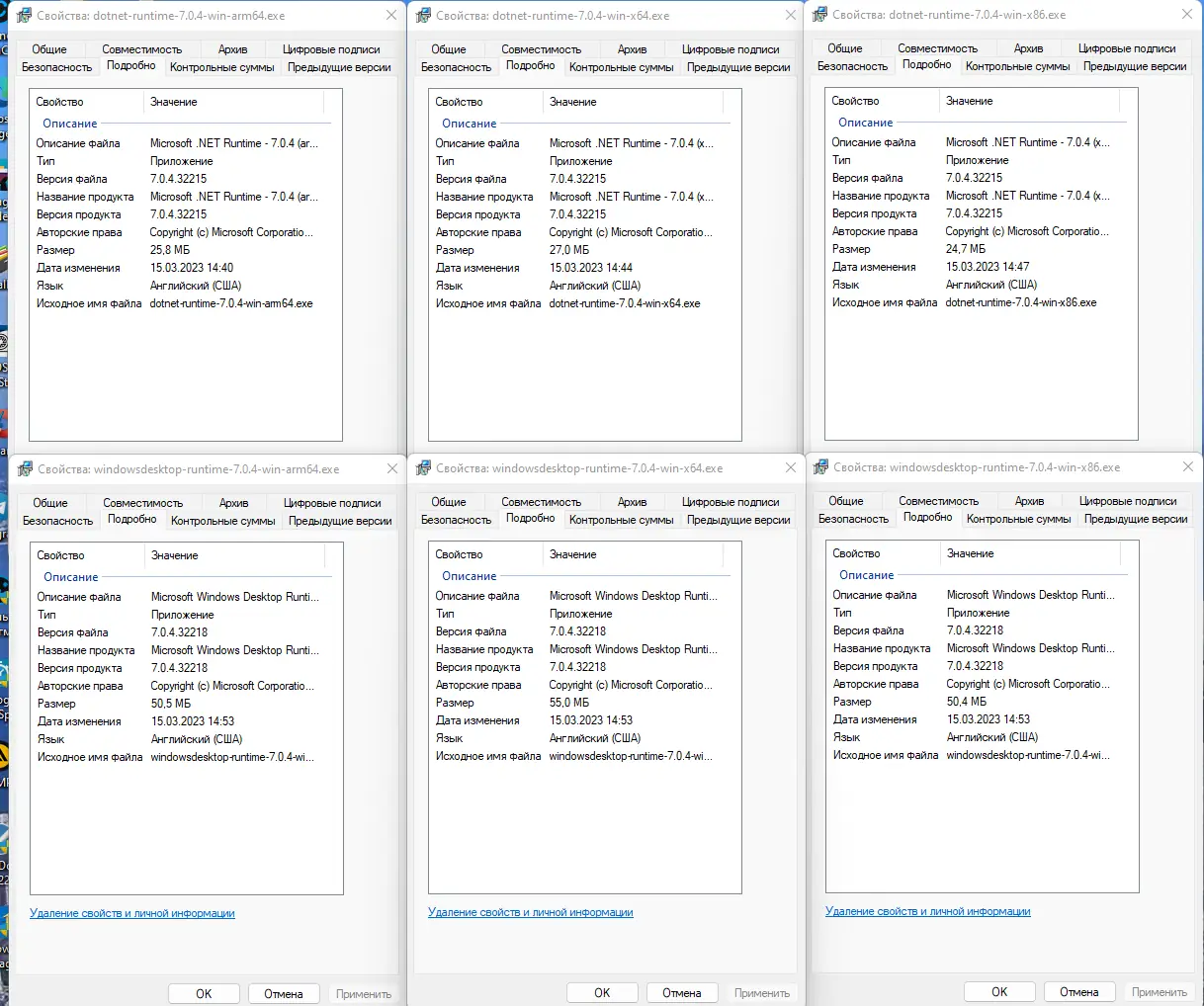Open Совместимость tab in windowsdesktop-runtime win-arm64 window
The image size is (1204, 1006).
pos(143,503)
